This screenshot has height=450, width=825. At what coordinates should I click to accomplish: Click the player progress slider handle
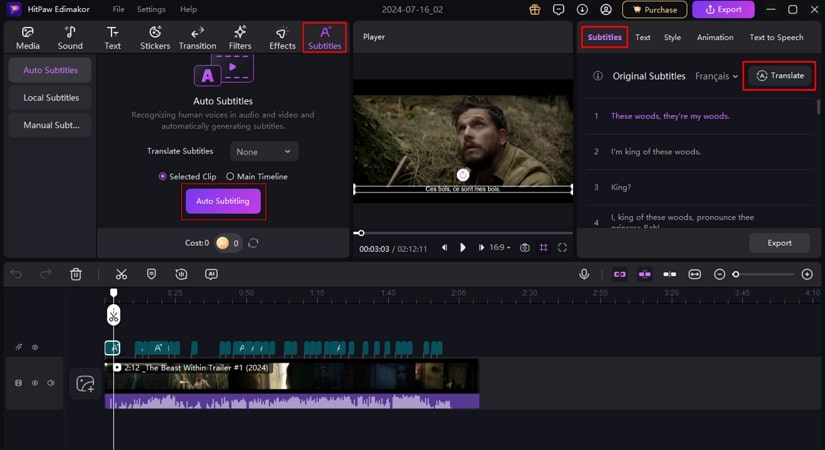[x=361, y=233]
